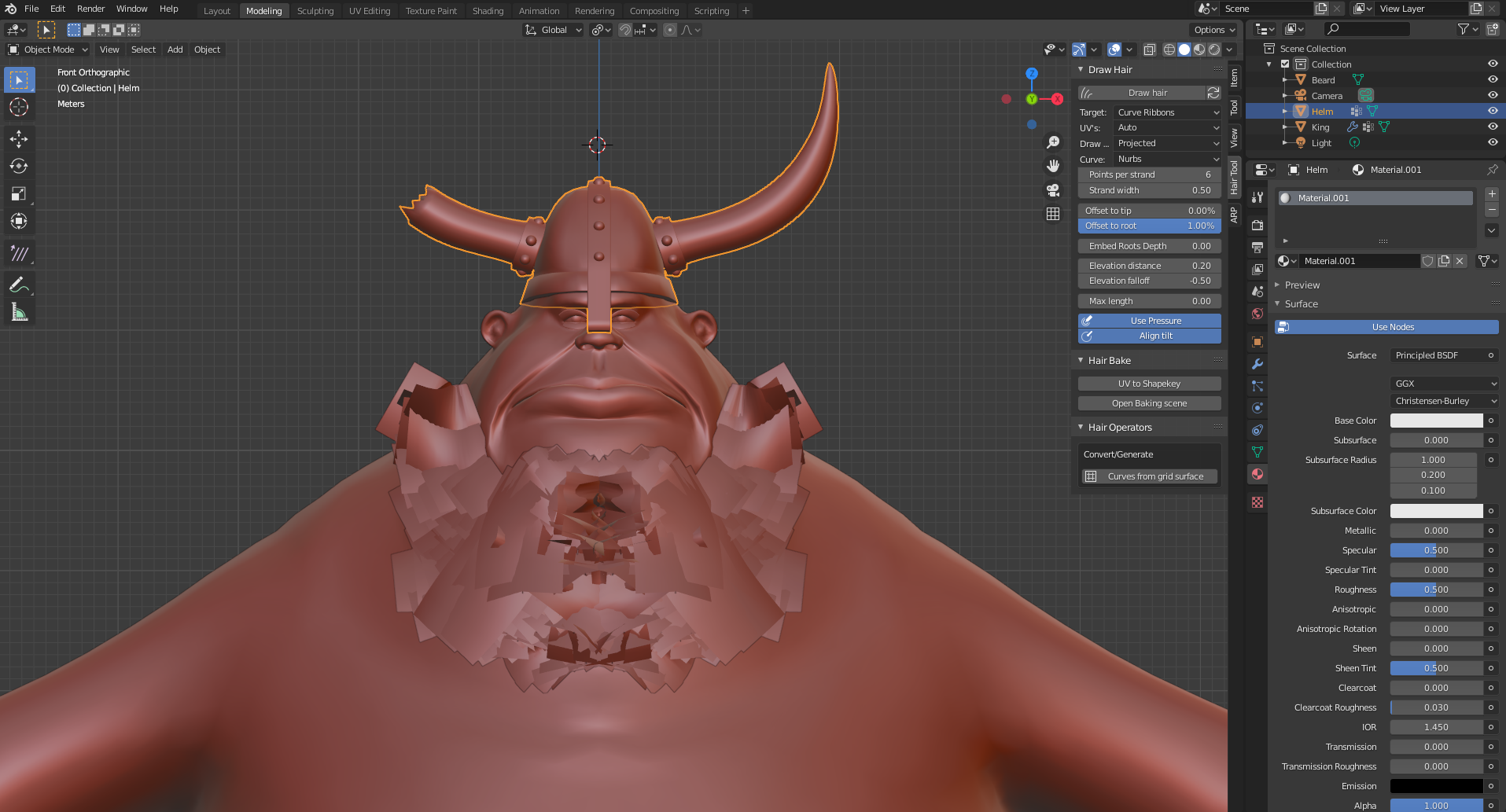Viewport: 1506px width, 812px height.
Task: Collapse the Hair Bake panel
Action: (1109, 360)
